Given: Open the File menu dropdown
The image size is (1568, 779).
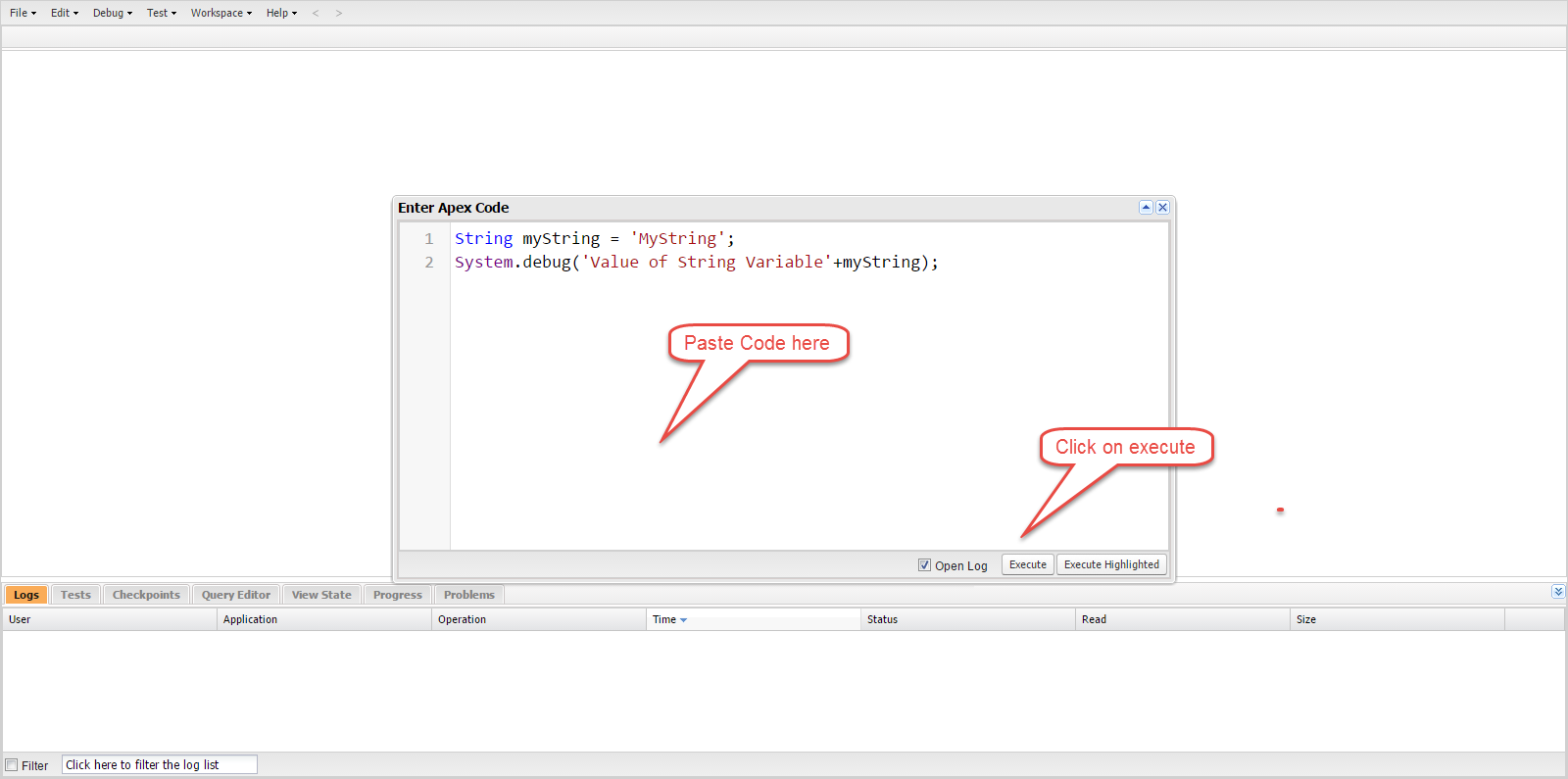Looking at the screenshot, I should pyautogui.click(x=23, y=14).
